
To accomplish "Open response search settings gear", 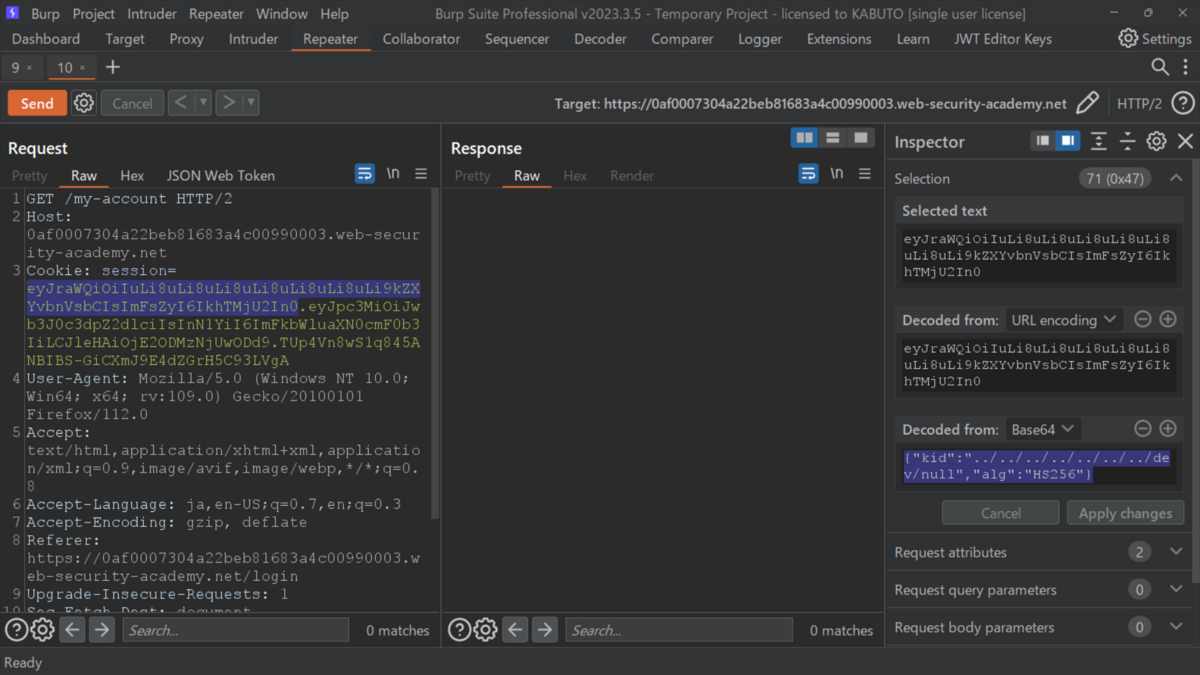I will pos(485,630).
